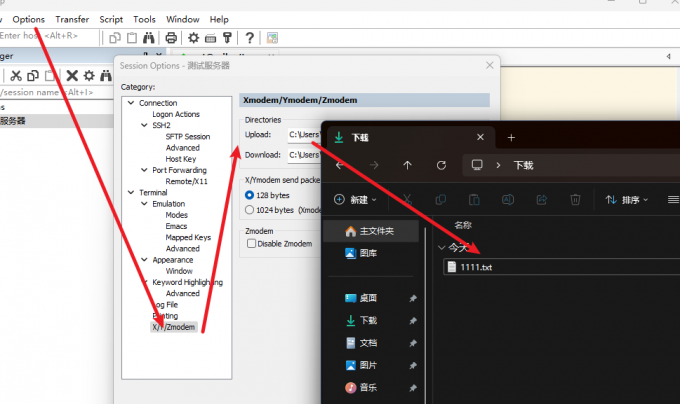Select Host Key category

click(181, 159)
